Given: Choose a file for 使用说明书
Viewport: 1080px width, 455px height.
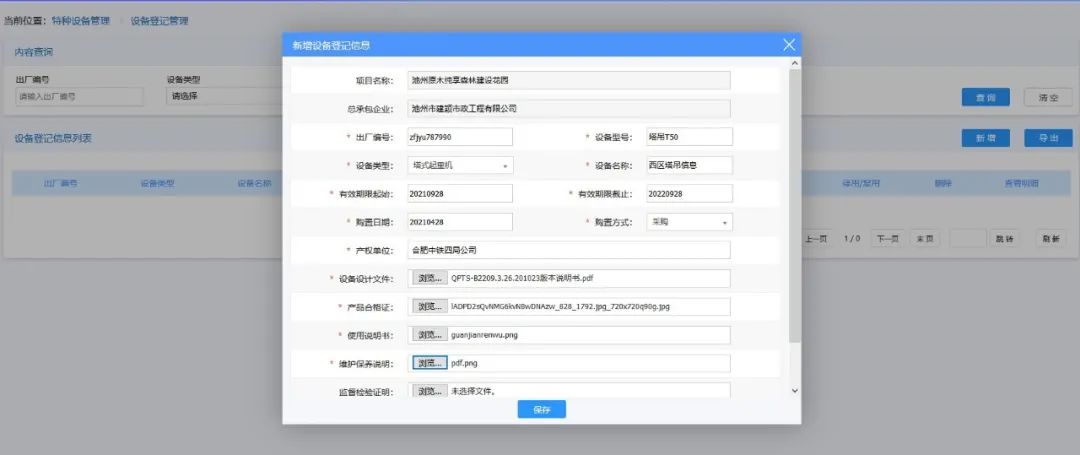Looking at the screenshot, I should (x=429, y=334).
